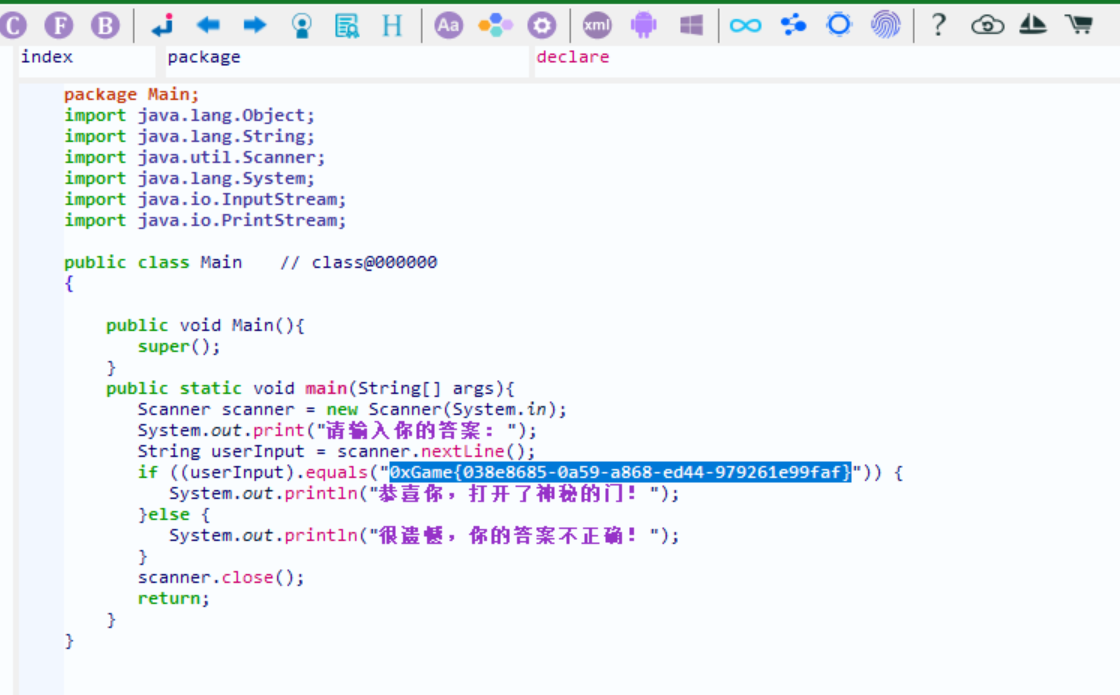
Task: Click the Windows logo toolbar icon
Action: point(691,25)
